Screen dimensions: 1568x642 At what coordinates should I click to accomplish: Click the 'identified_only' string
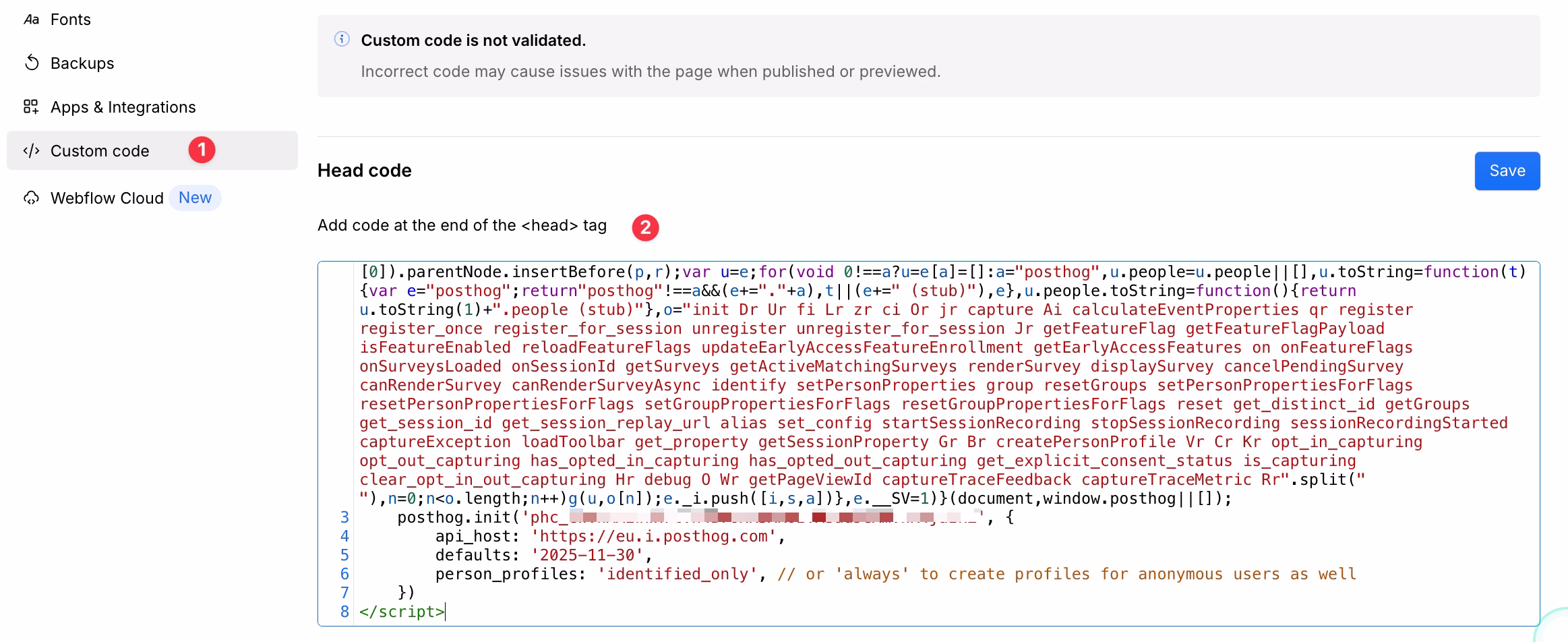(x=677, y=575)
